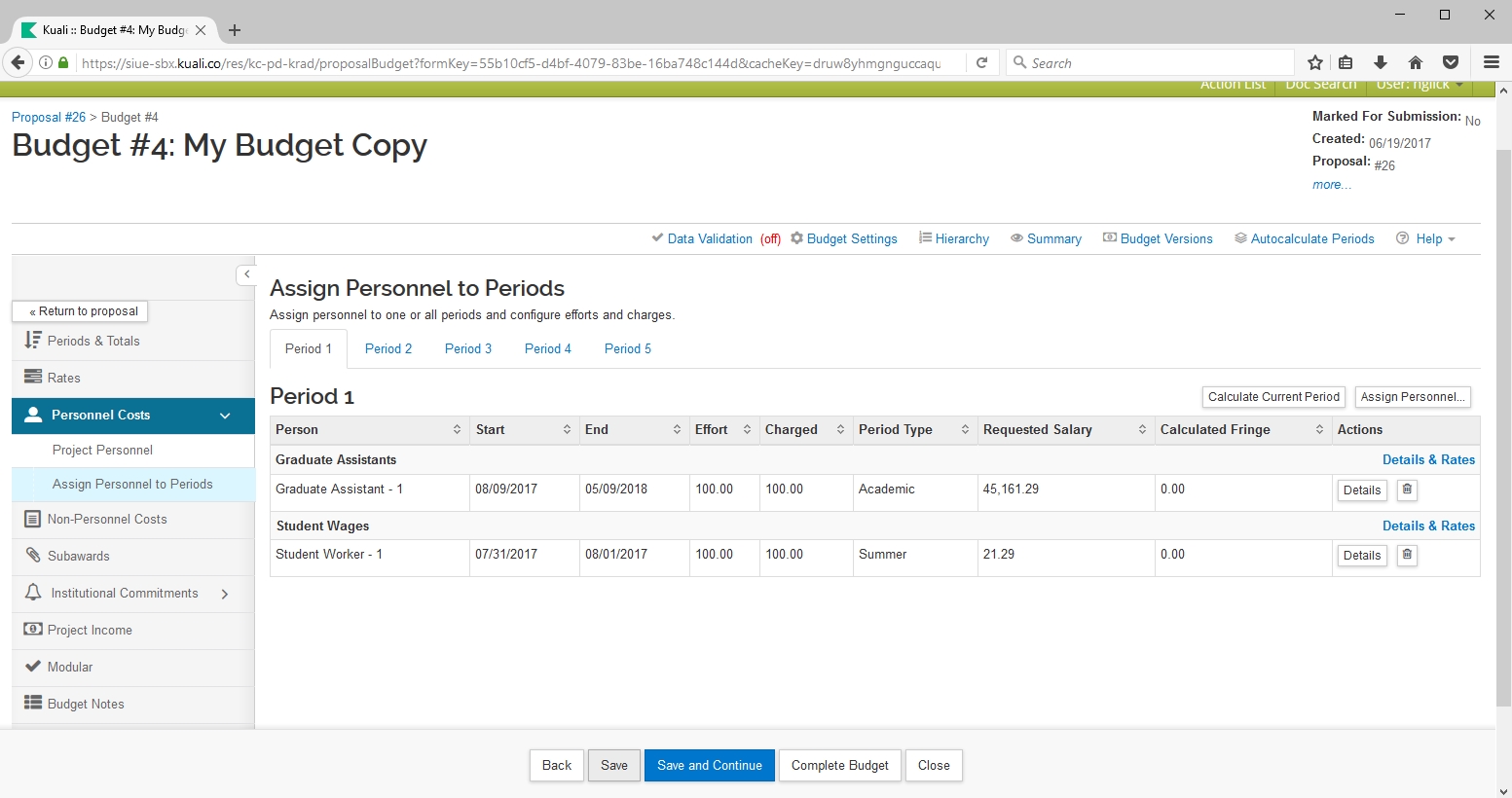Open the Help dropdown menu
The image size is (1512, 798).
coord(1427,238)
